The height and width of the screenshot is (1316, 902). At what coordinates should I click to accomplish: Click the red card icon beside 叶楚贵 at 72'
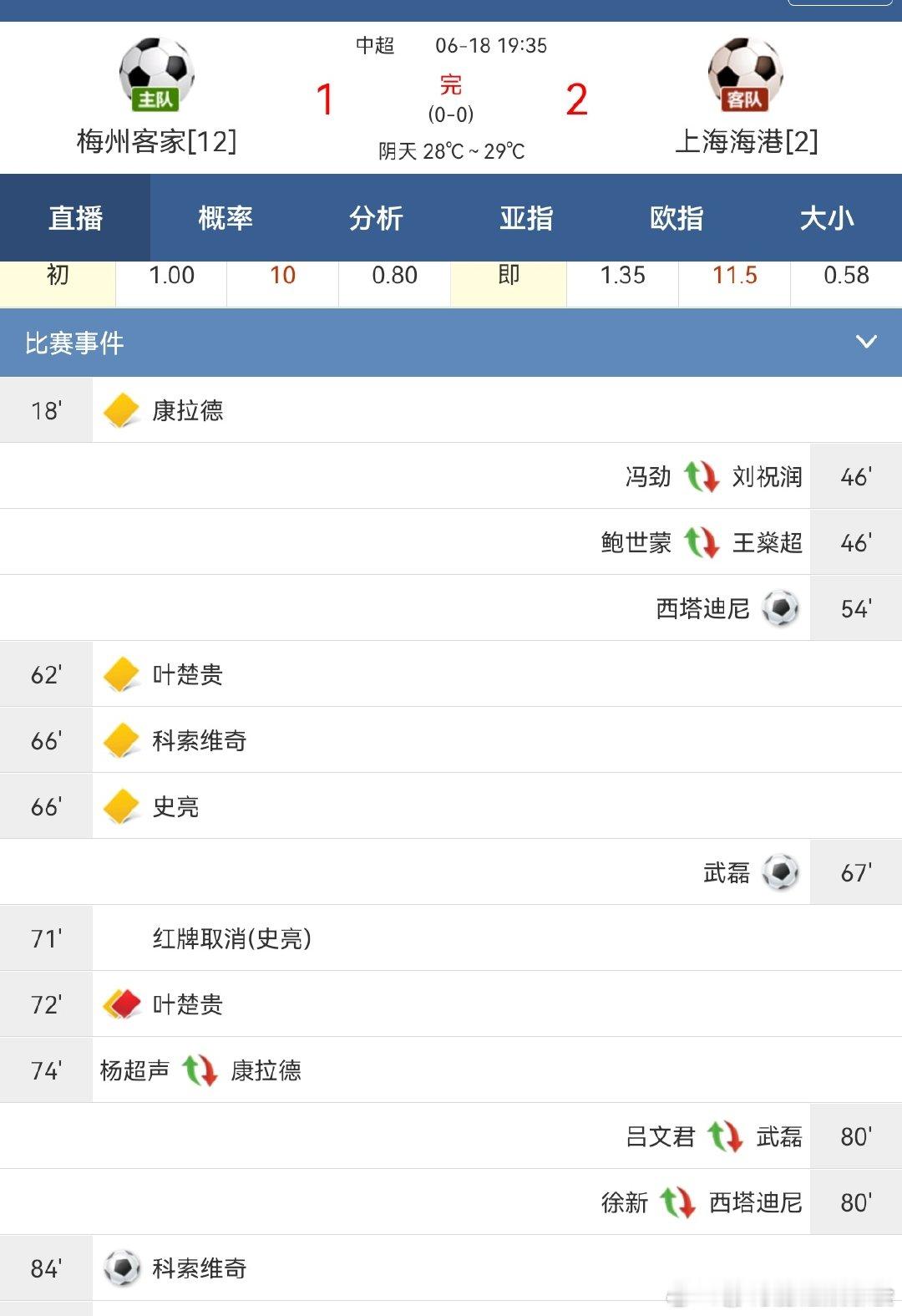(x=122, y=1004)
